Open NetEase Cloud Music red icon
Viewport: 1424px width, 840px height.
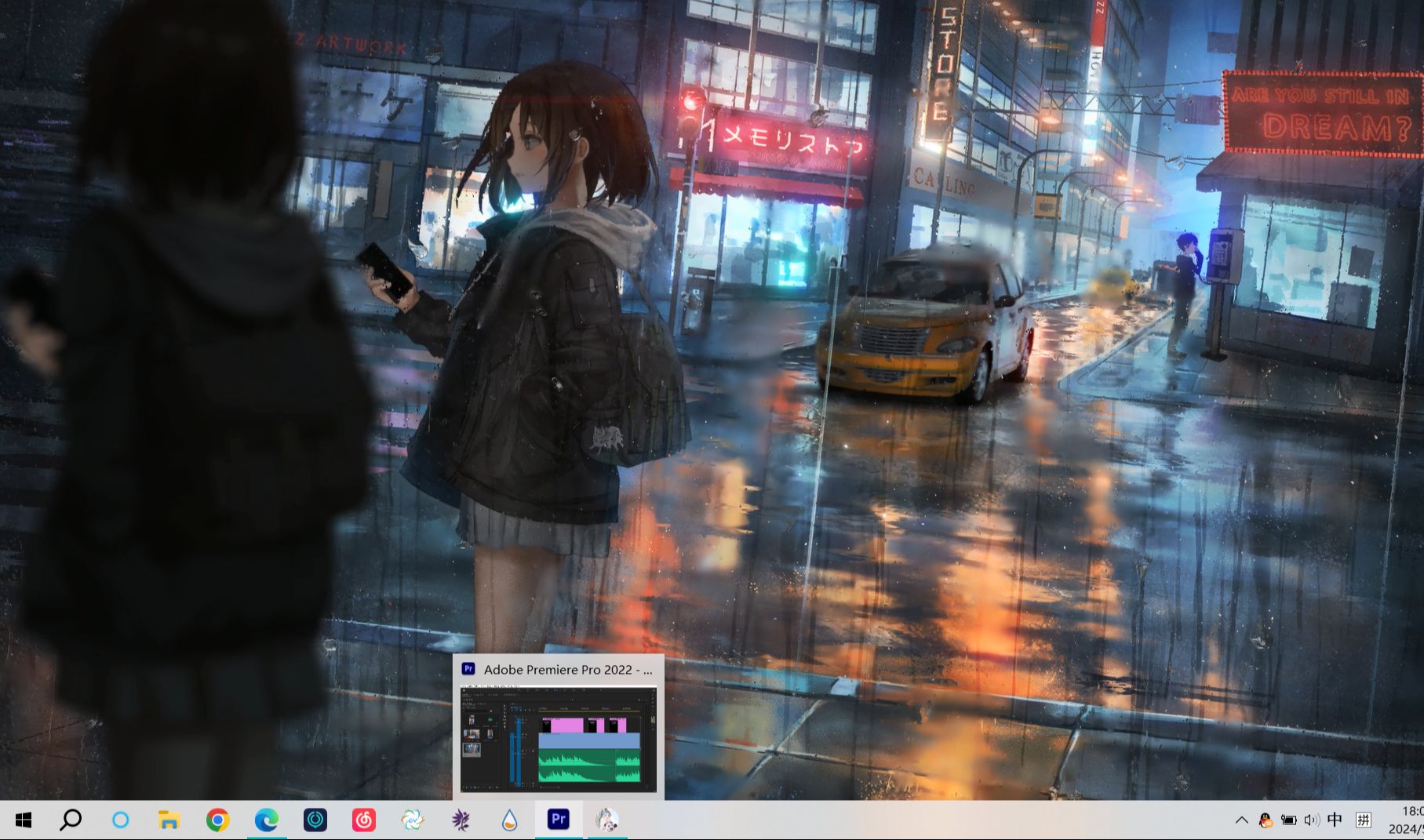(363, 820)
